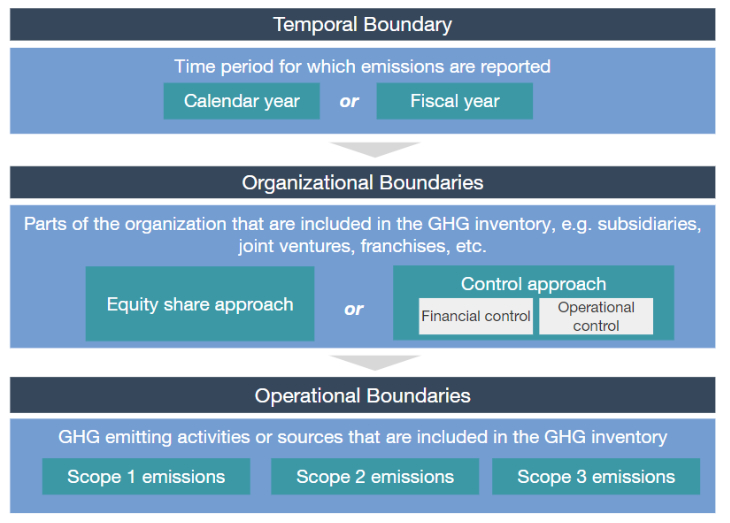Image resolution: width=730 pixels, height=523 pixels.
Task: Select the Scope 2 emissions box
Action: pos(375,476)
